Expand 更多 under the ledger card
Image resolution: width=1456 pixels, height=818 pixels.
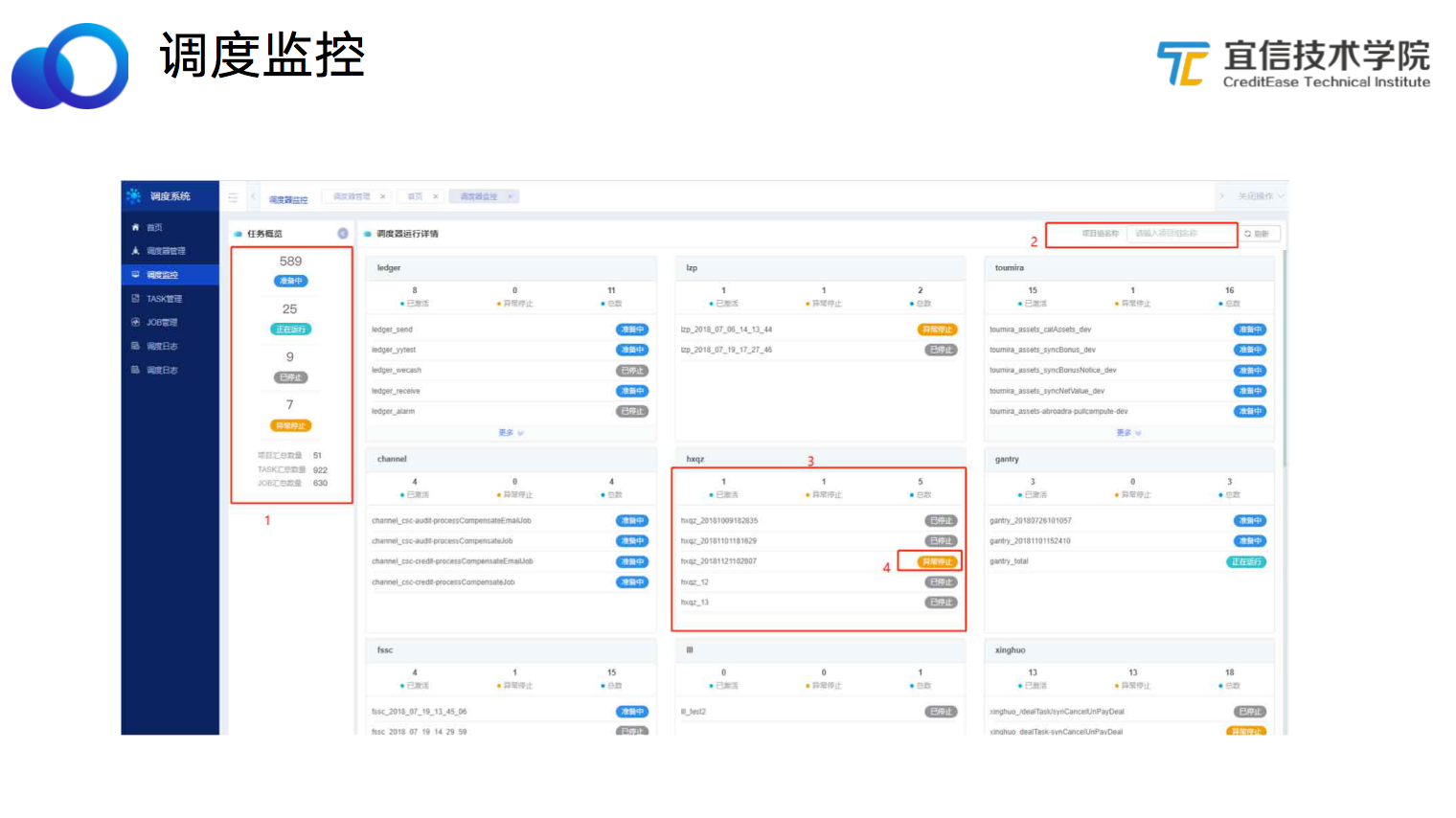[x=511, y=433]
